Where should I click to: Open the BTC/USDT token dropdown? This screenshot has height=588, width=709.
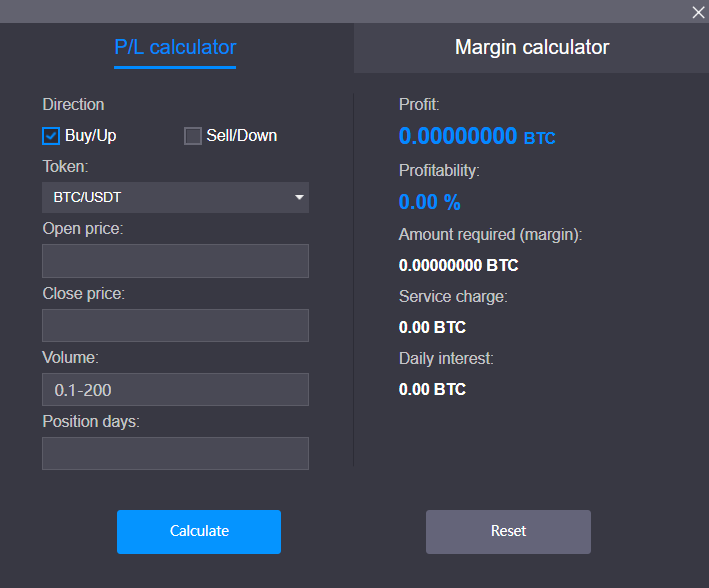(x=175, y=197)
